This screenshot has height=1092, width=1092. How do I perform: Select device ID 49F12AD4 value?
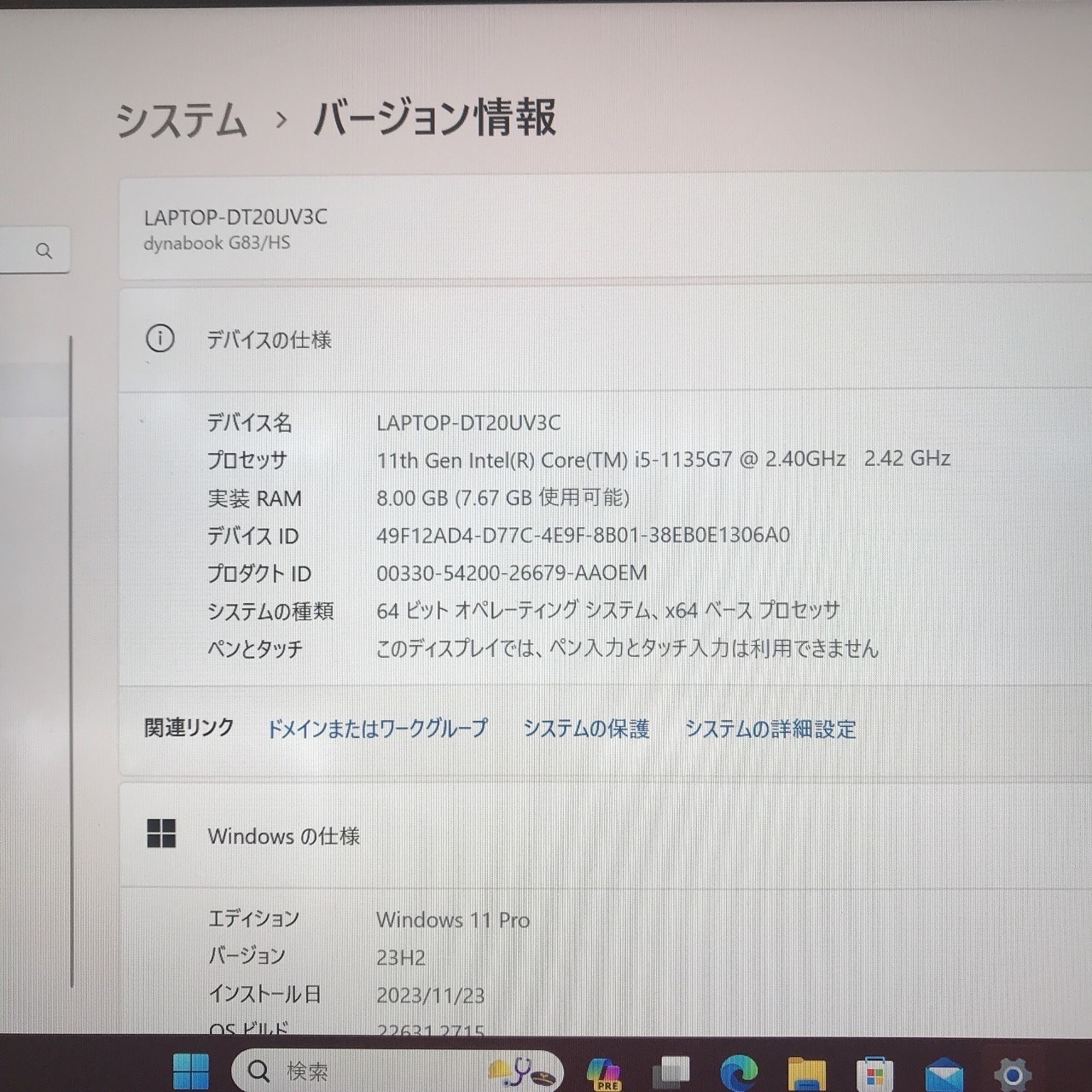coord(583,535)
